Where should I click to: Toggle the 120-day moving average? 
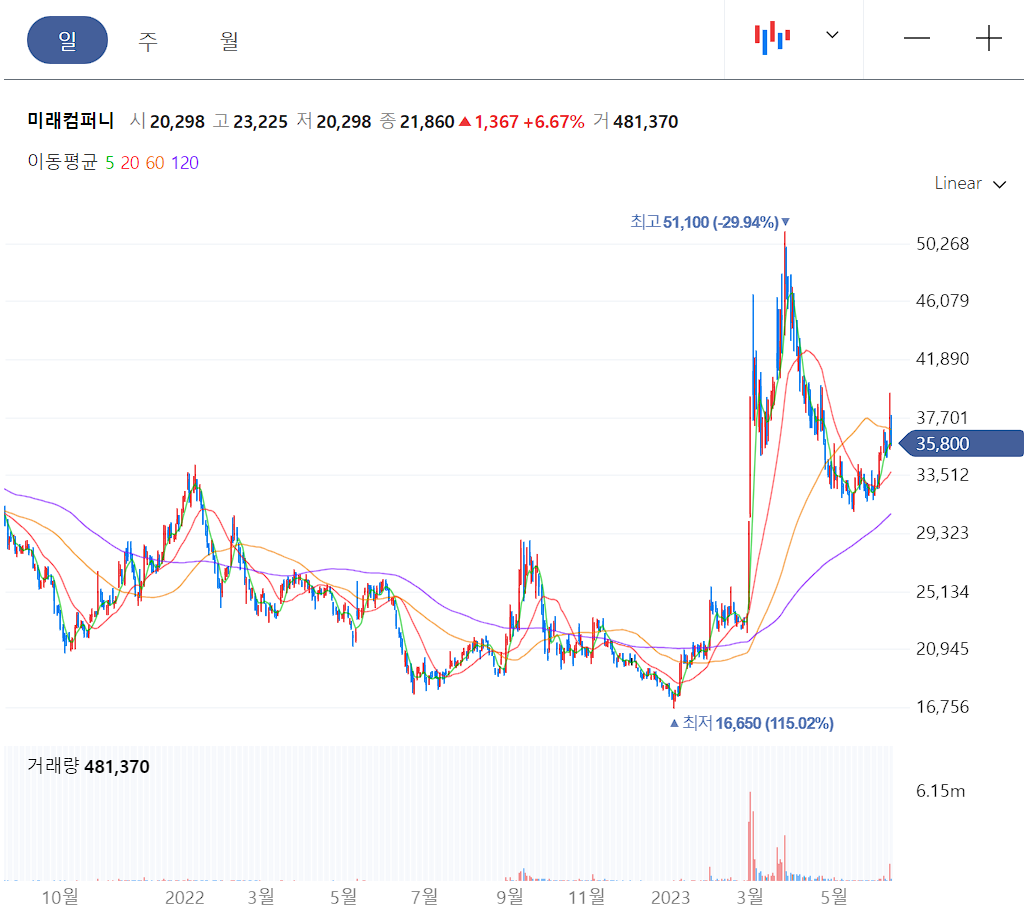tap(183, 161)
